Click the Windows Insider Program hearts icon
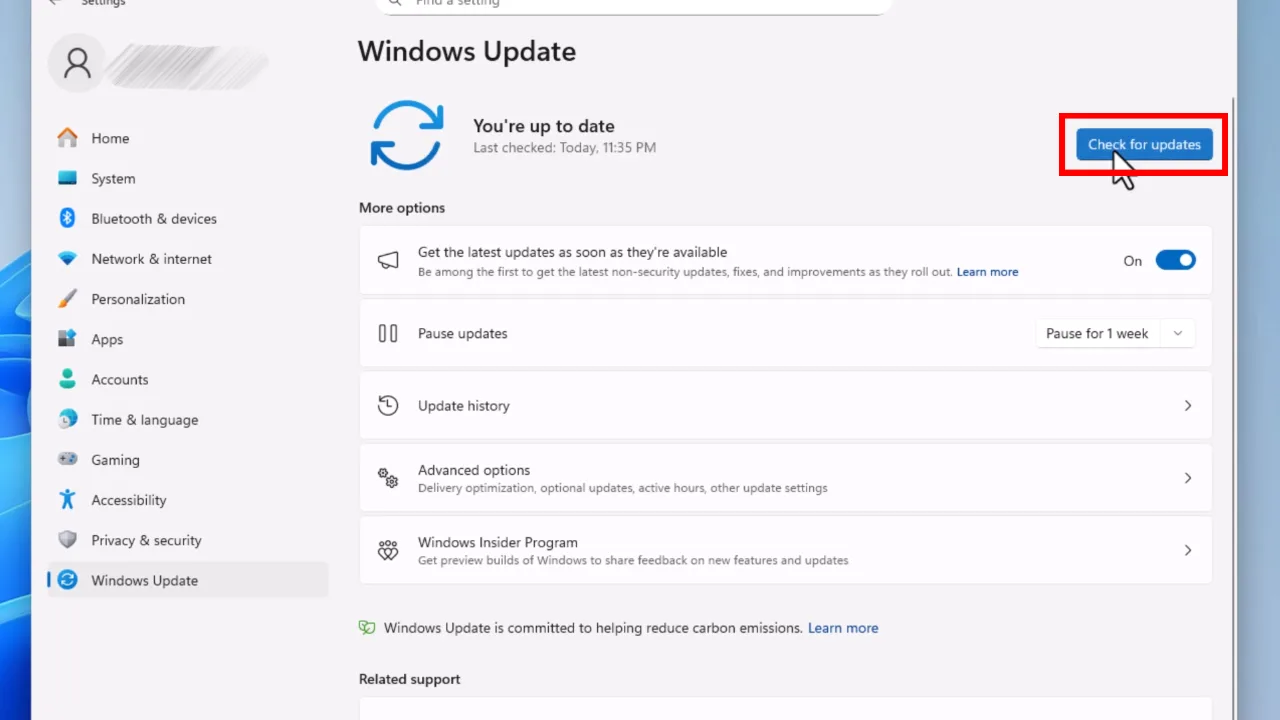Image resolution: width=1280 pixels, height=720 pixels. (x=388, y=550)
